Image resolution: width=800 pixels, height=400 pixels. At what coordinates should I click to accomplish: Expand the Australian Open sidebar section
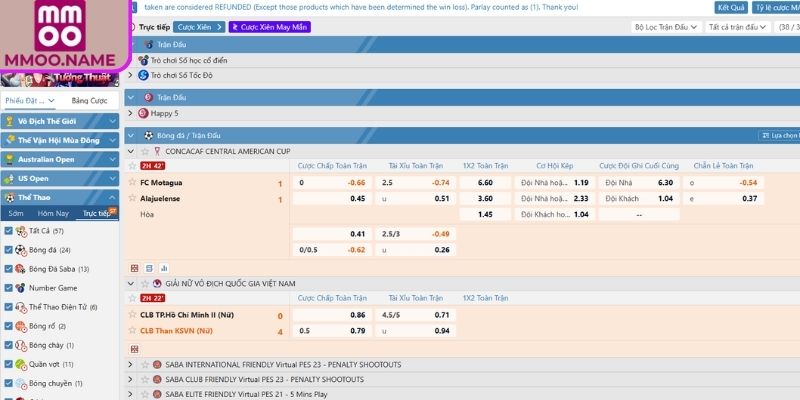click(60, 159)
